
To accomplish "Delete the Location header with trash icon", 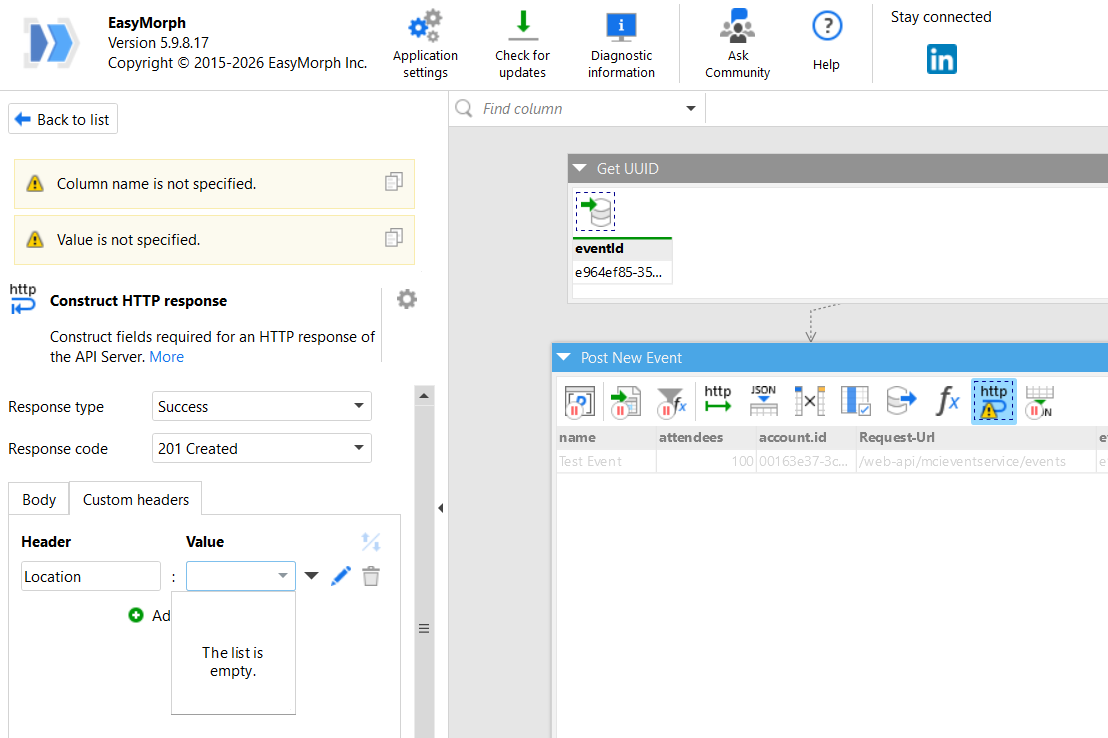I will pyautogui.click(x=371, y=576).
